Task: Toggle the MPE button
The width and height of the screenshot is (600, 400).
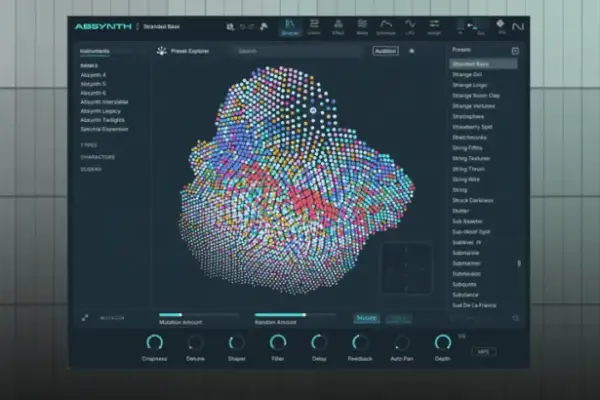Action: point(483,351)
